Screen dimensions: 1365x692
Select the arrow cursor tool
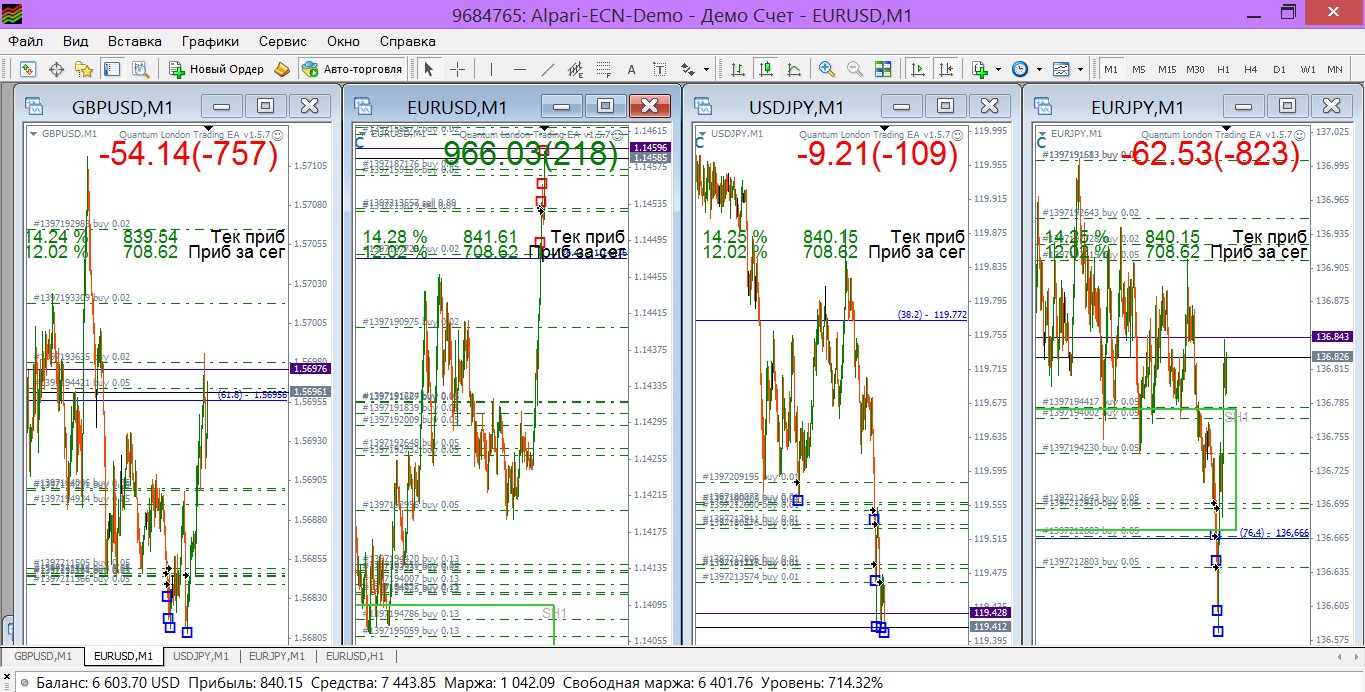pos(429,69)
